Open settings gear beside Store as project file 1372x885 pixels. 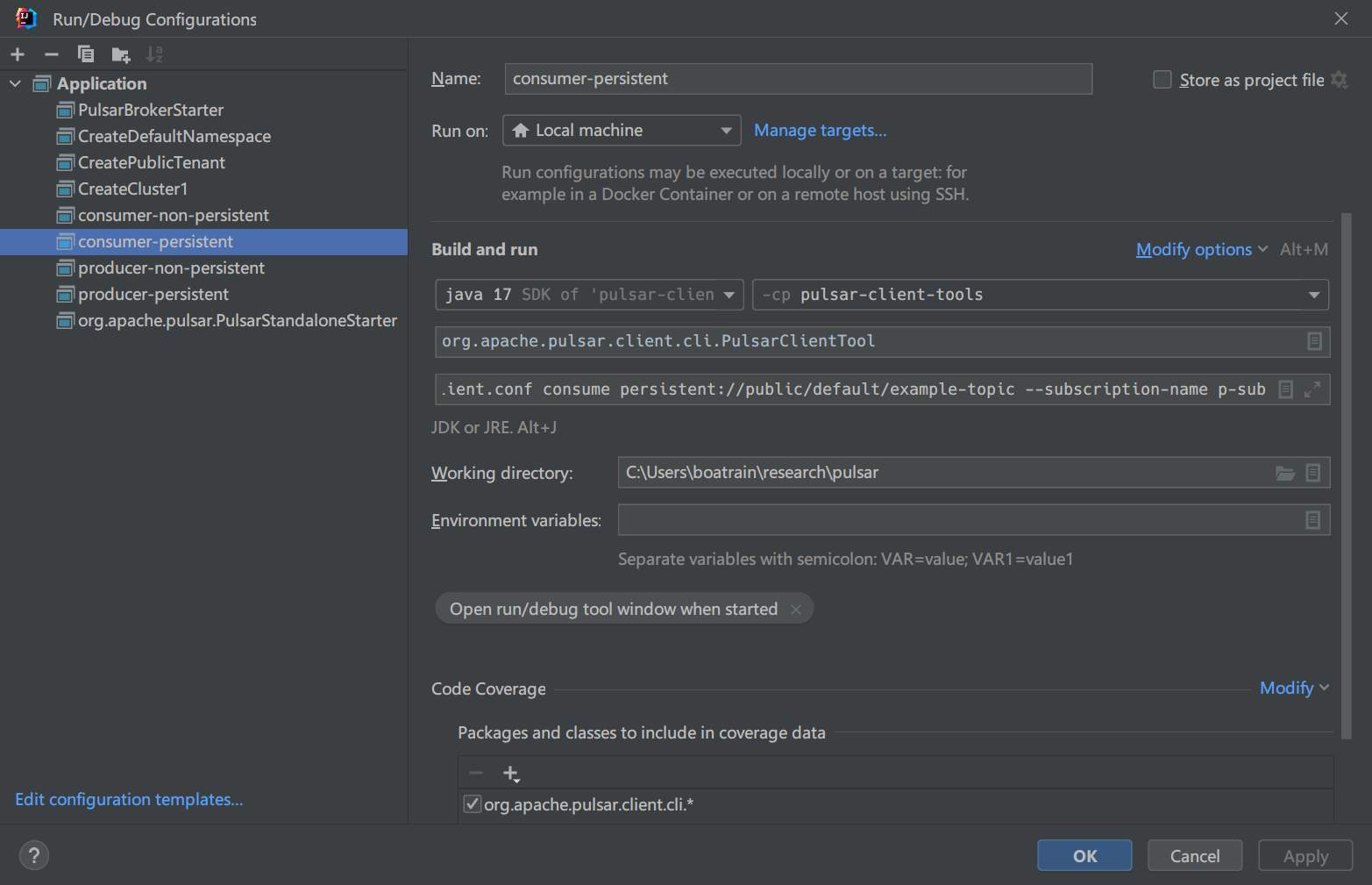click(x=1340, y=80)
